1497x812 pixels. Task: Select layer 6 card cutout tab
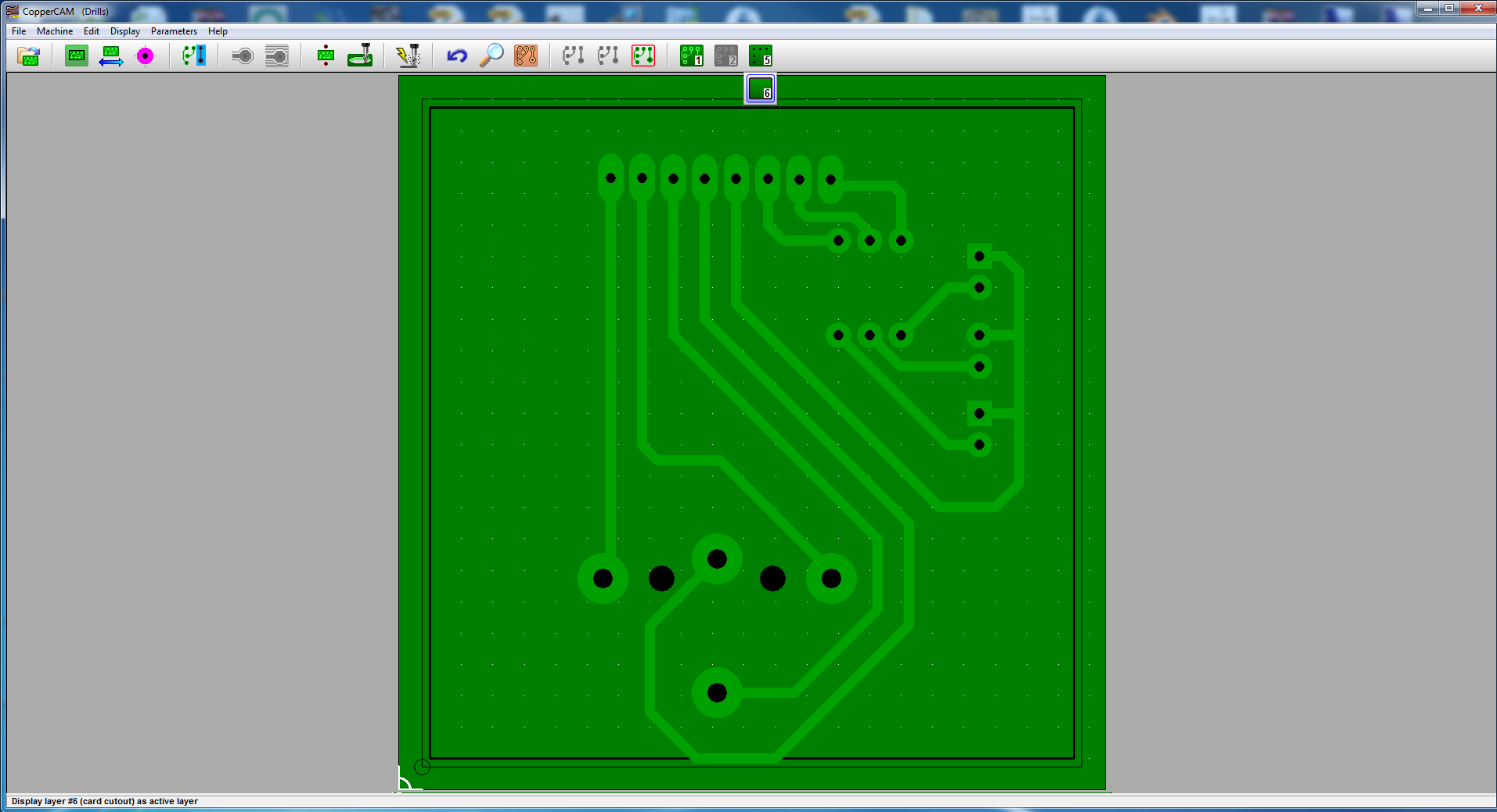coord(759,88)
